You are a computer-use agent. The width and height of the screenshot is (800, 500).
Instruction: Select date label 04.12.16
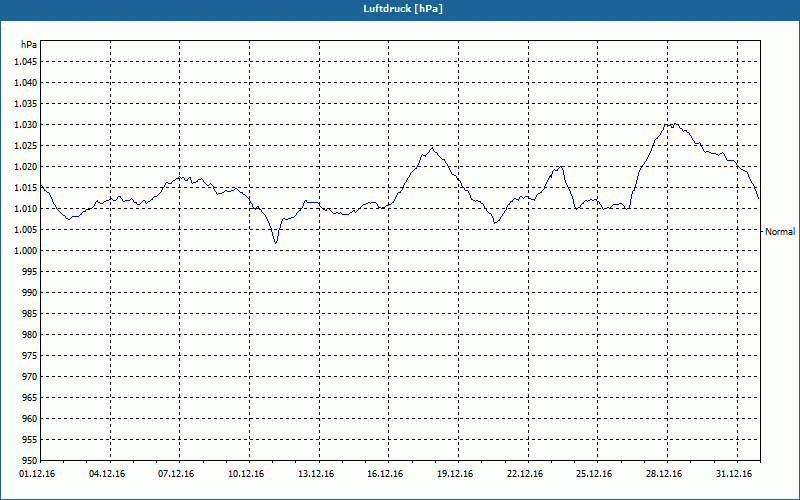[106, 474]
